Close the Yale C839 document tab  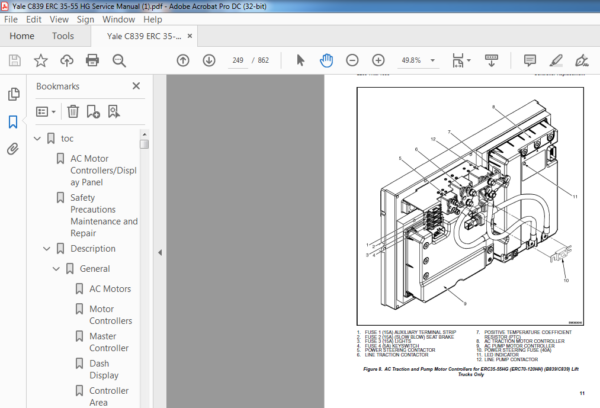190,36
